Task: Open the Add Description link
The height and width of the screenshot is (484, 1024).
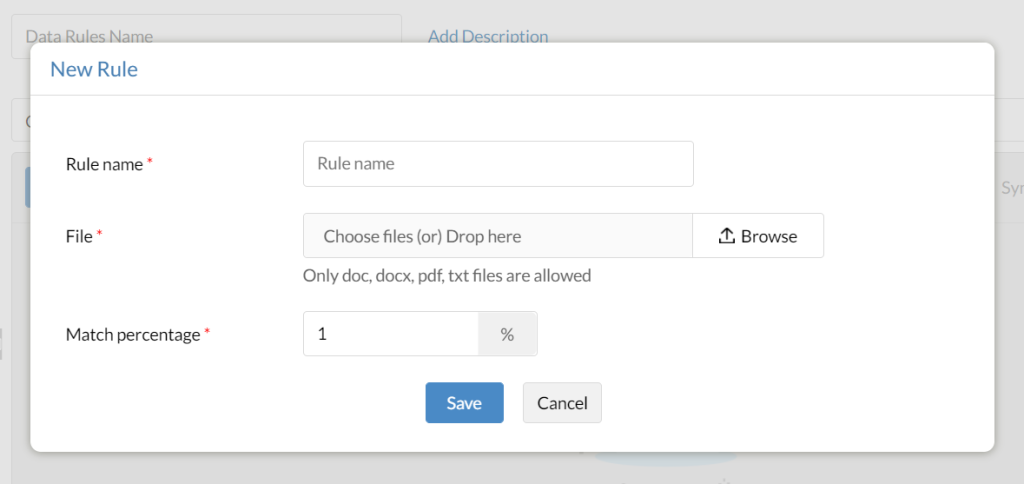Action: tap(488, 36)
